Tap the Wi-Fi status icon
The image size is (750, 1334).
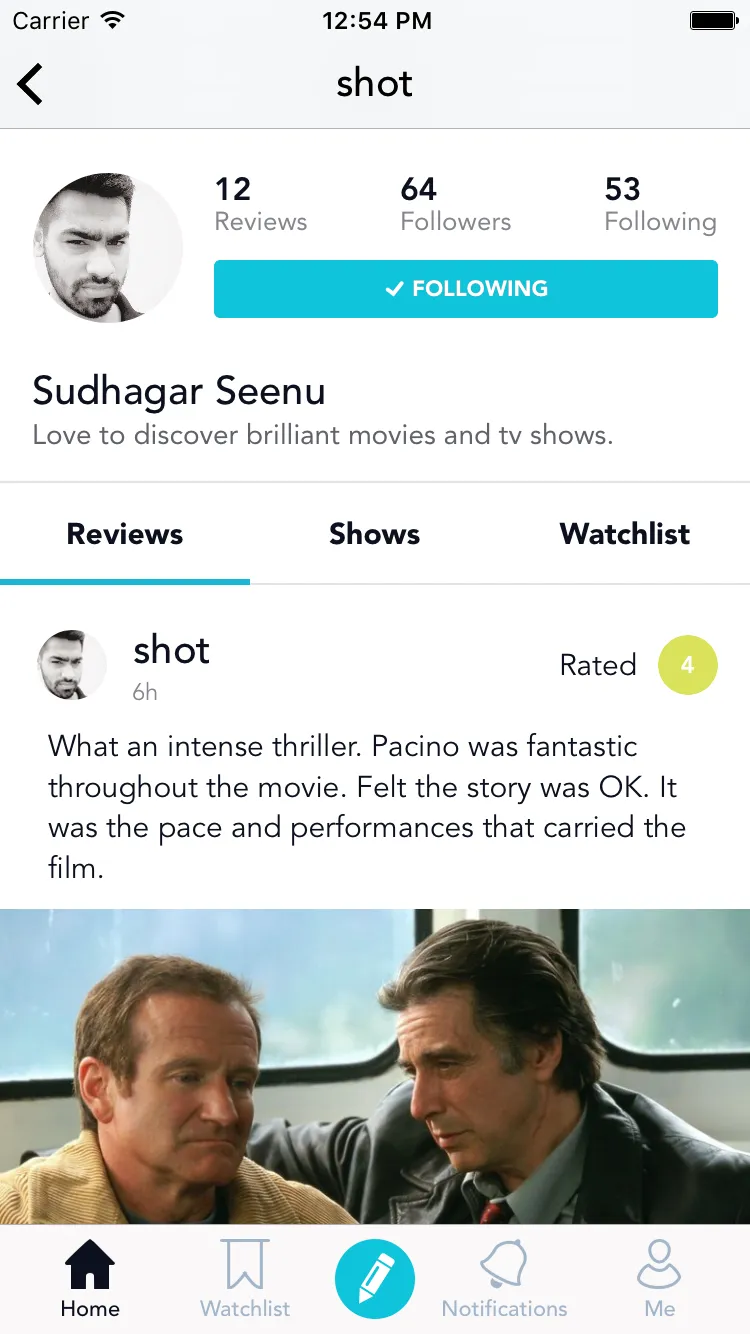click(113, 20)
